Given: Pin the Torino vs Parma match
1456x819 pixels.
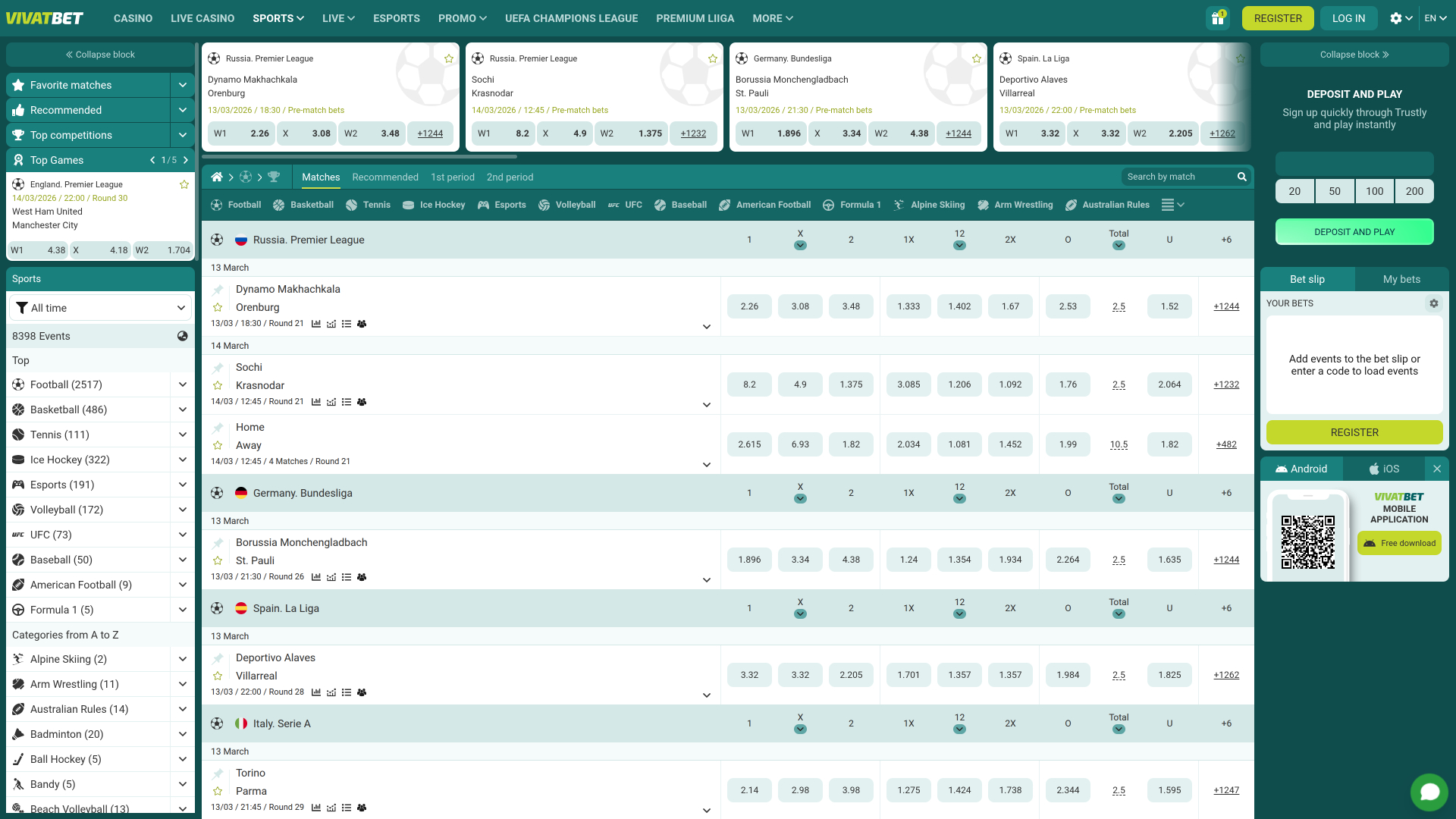Looking at the screenshot, I should point(218,773).
